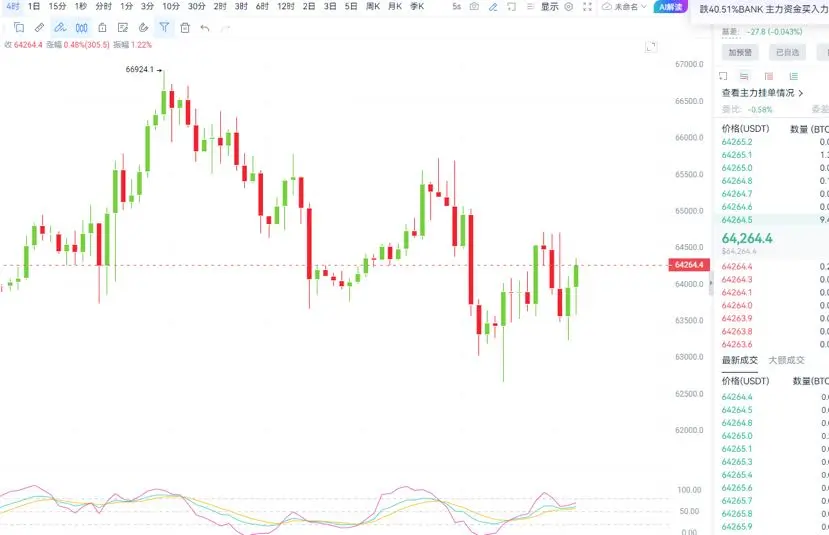The width and height of the screenshot is (829, 535).
Task: Click the edit note icon
Action: tap(123, 27)
